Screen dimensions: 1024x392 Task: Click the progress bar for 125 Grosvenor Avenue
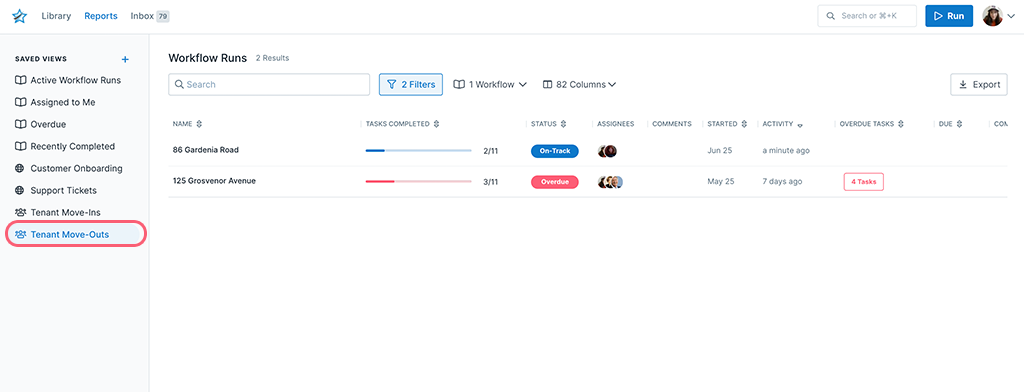tap(419, 182)
